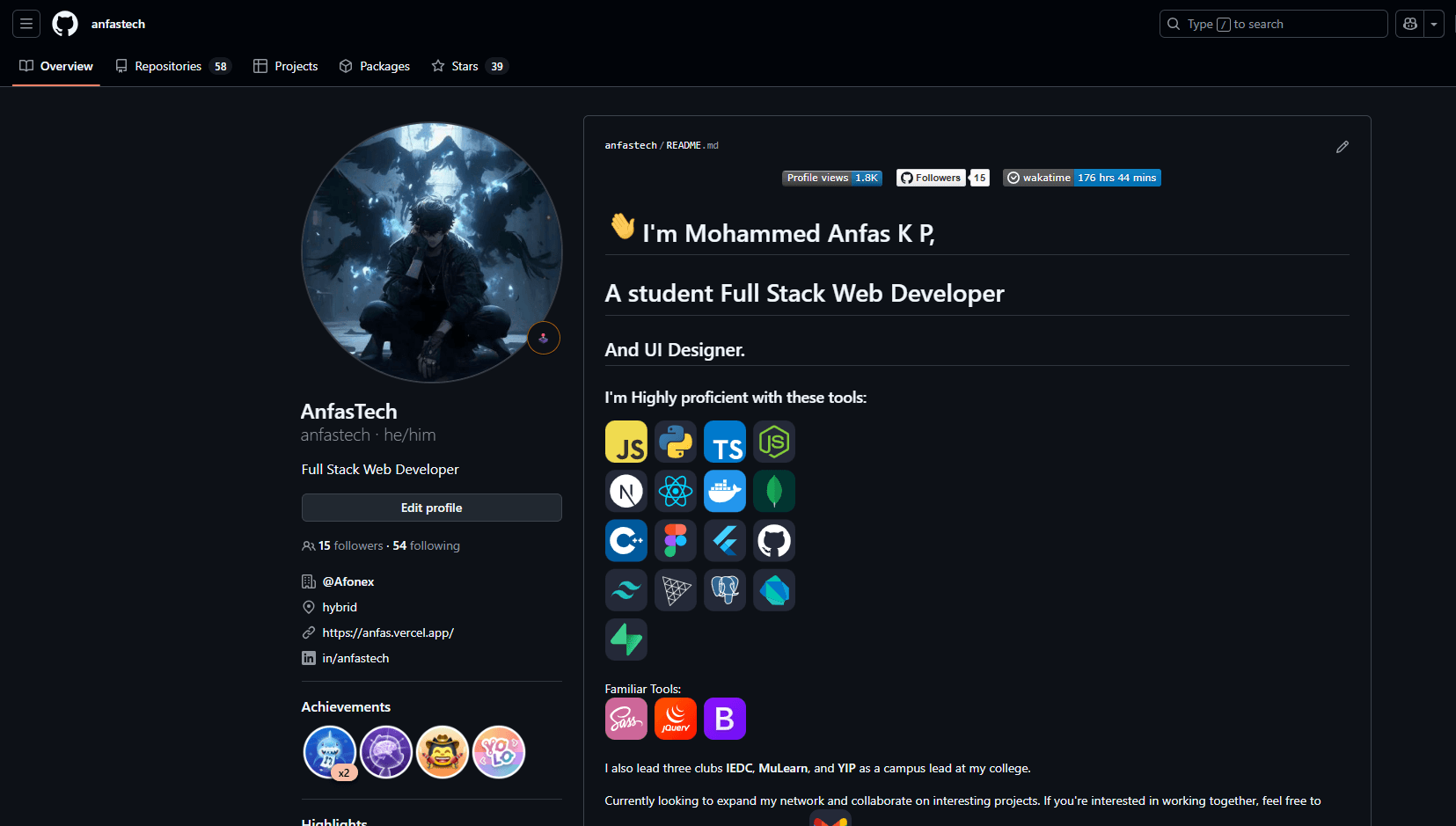View the YOLO achievement badge
1456x826 pixels.
[499, 752]
